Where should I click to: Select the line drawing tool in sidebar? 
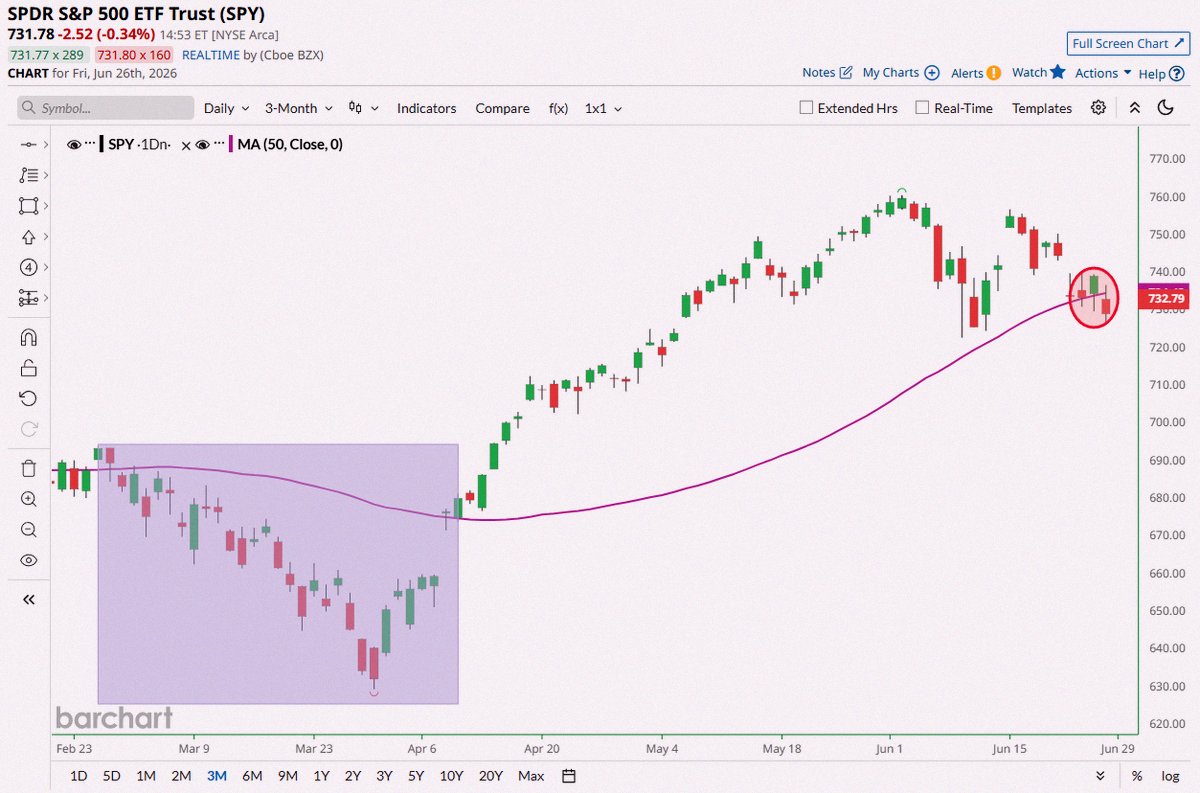point(28,145)
